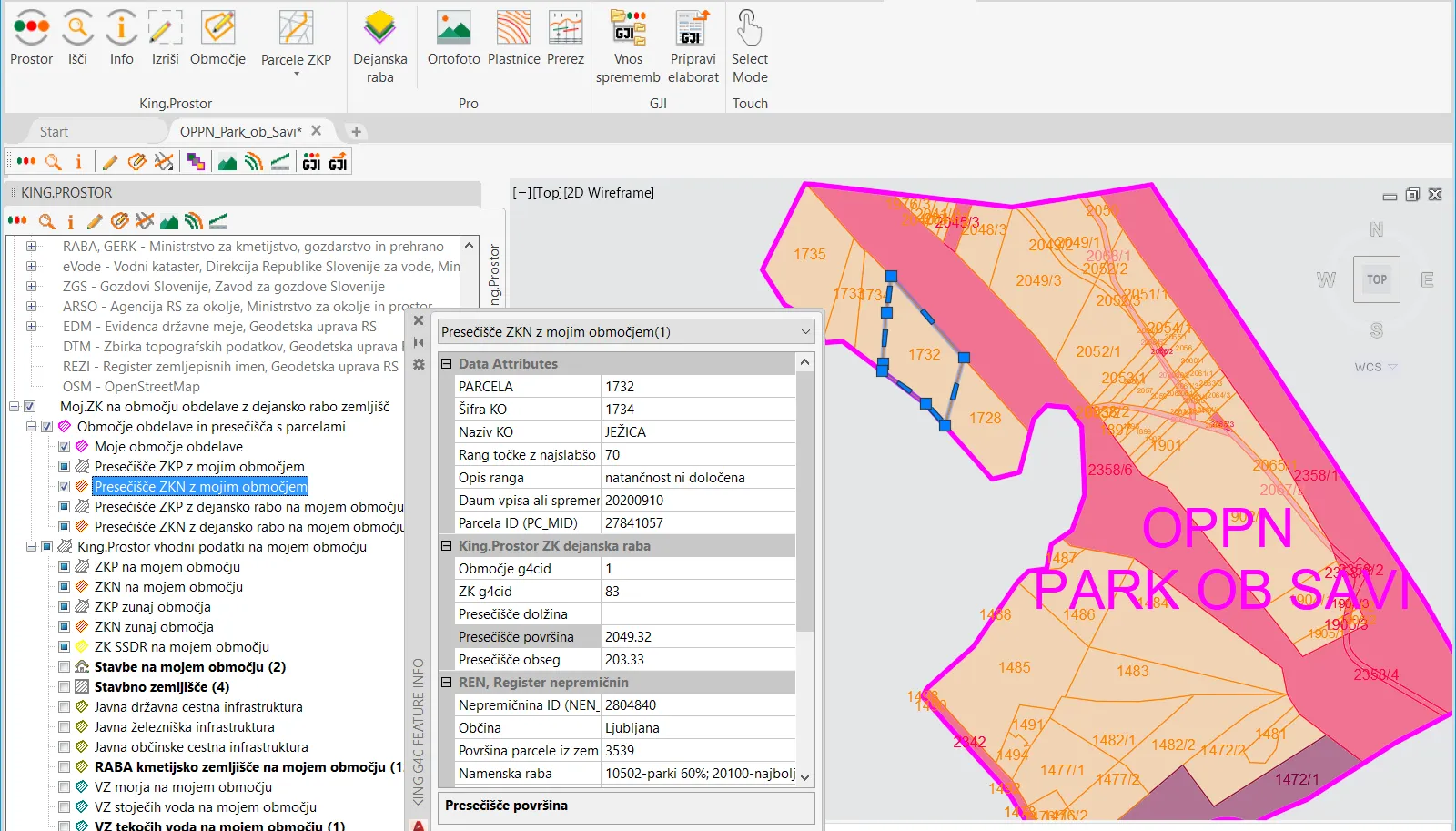Click the Prostor traffic-light icon in ribbon

pos(32,29)
